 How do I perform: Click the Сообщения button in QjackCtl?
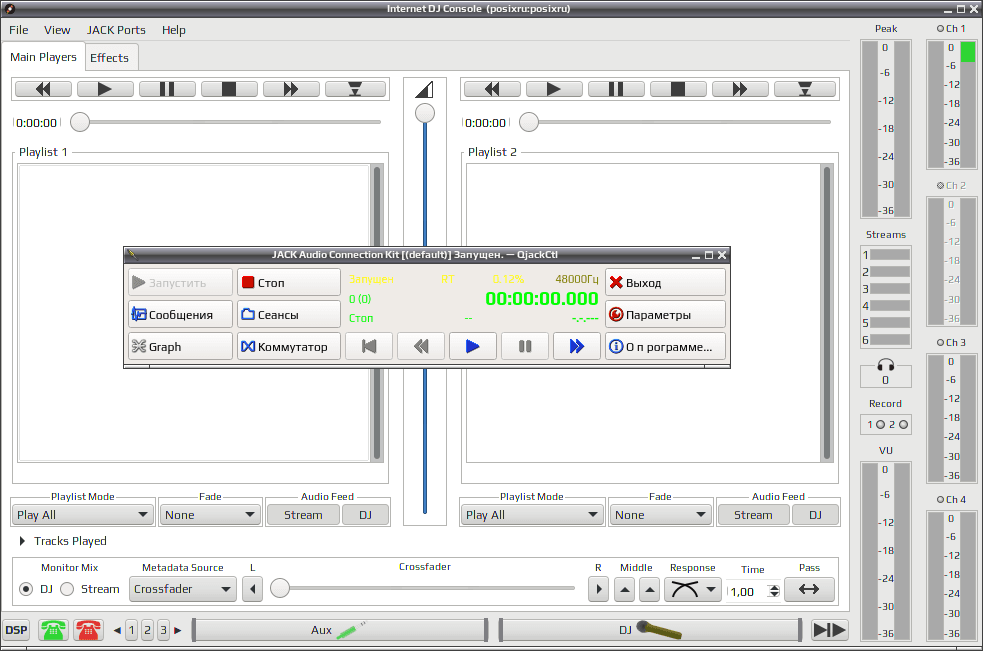coord(181,314)
